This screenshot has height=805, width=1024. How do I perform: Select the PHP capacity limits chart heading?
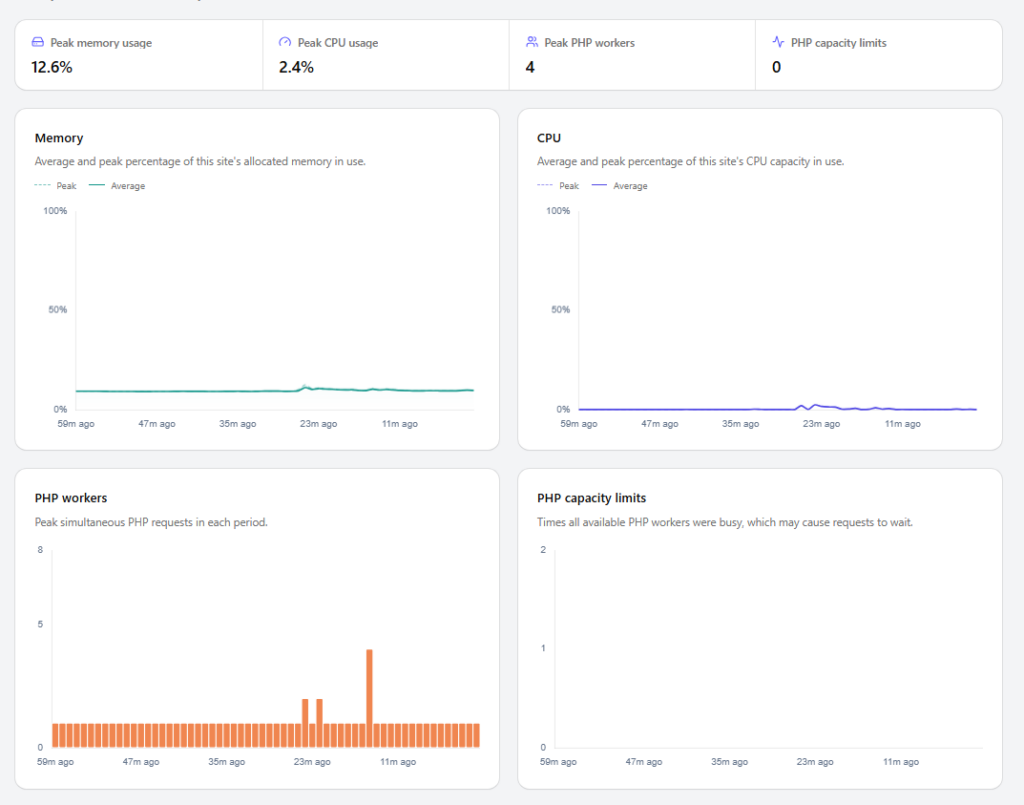591,497
